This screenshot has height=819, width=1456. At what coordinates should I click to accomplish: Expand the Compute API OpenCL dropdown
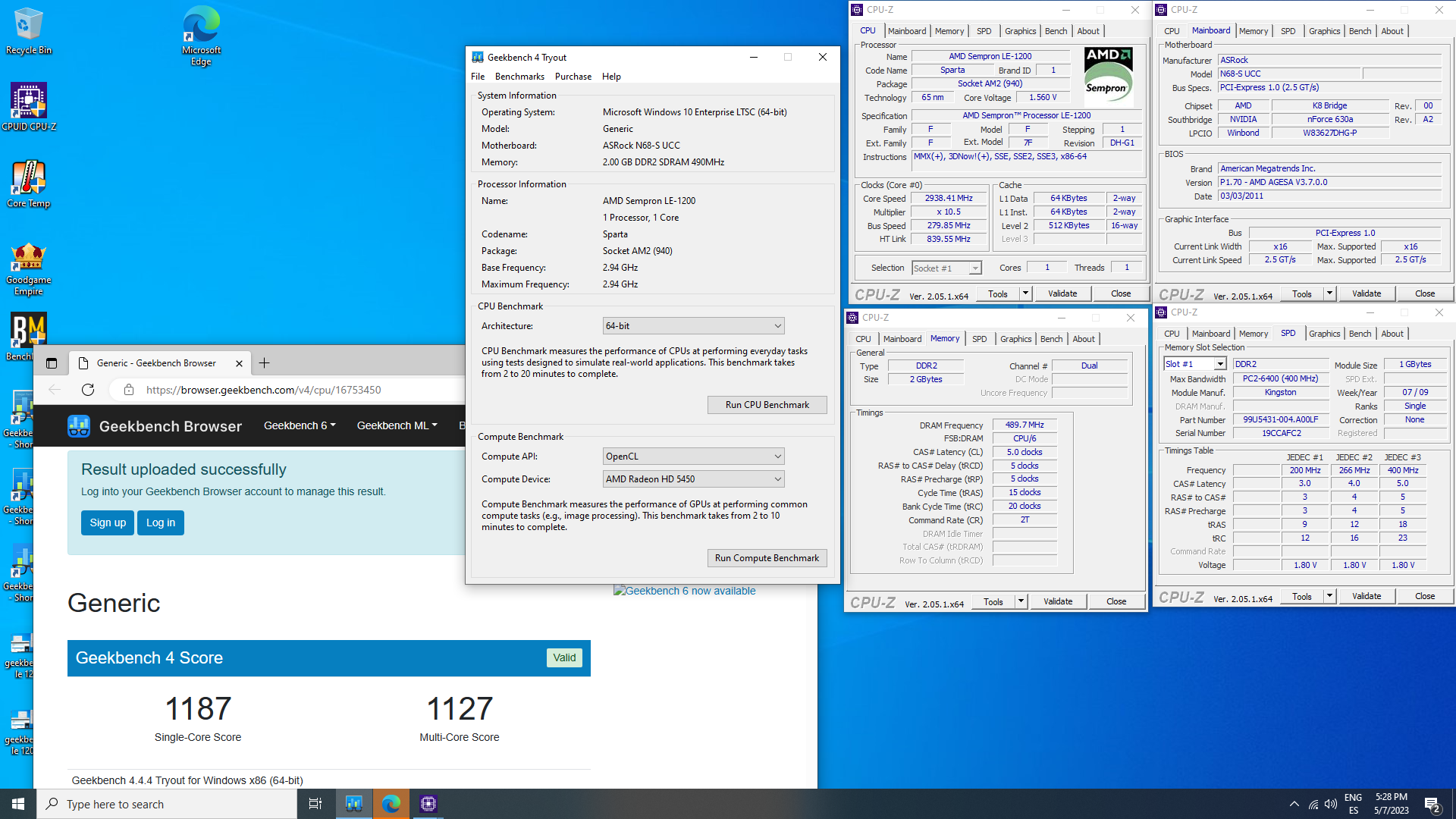[693, 457]
